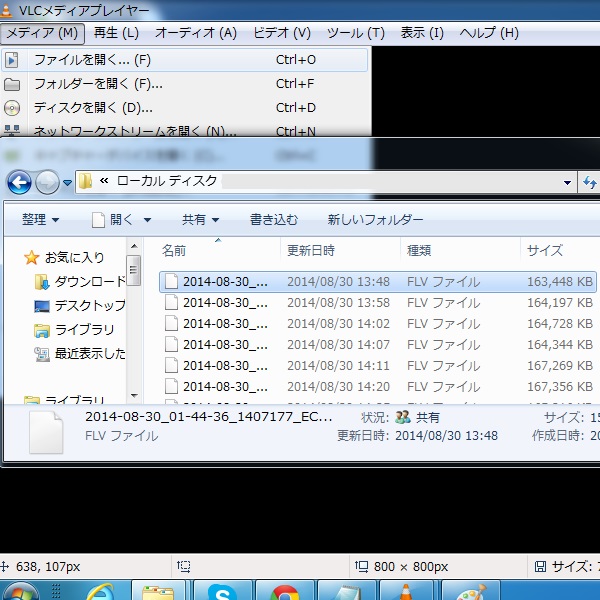Viewport: 600px width, 600px height.
Task: Select FLV file modified at 13:58
Action: coord(377,303)
